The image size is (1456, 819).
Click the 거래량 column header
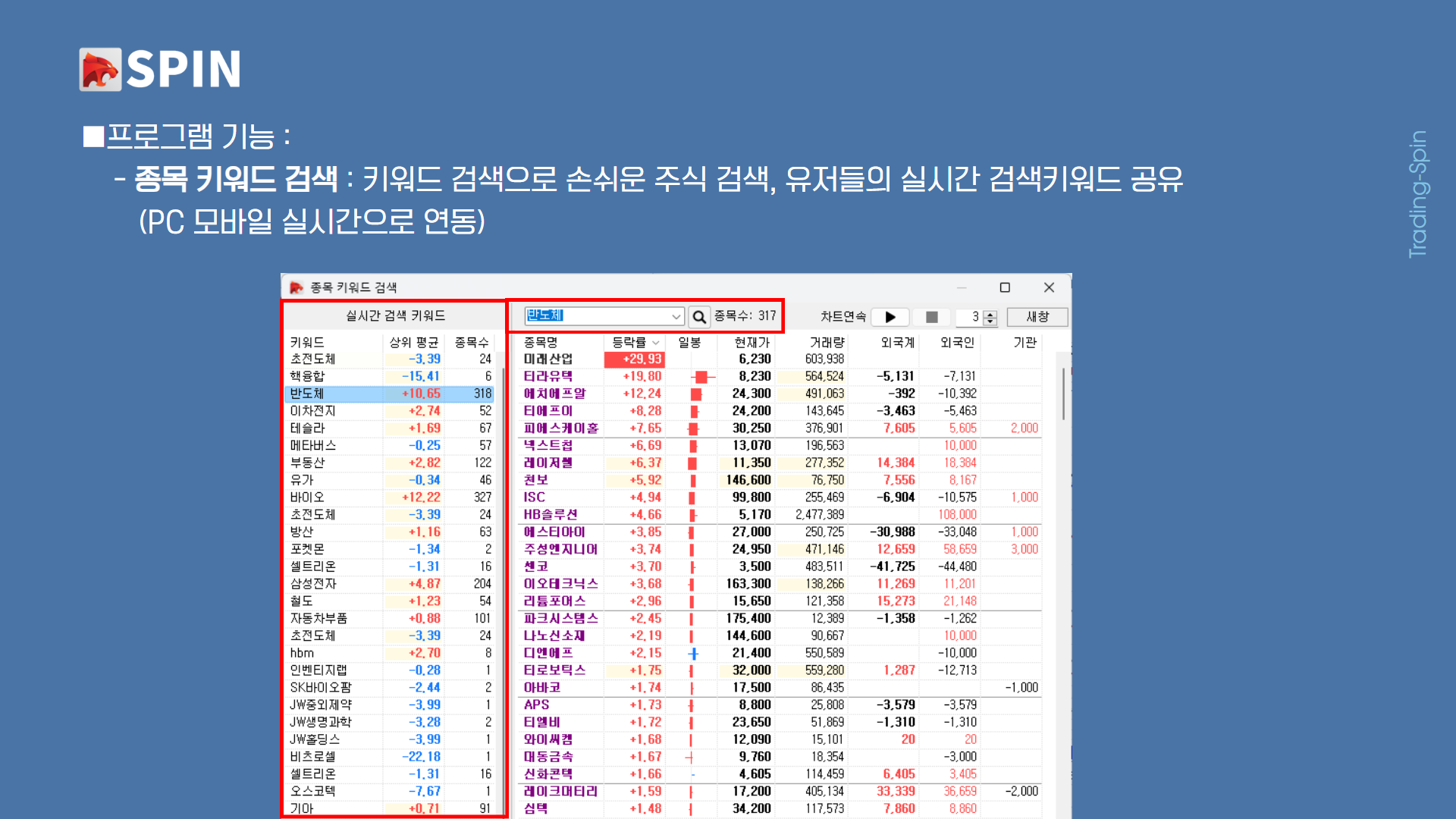(826, 343)
